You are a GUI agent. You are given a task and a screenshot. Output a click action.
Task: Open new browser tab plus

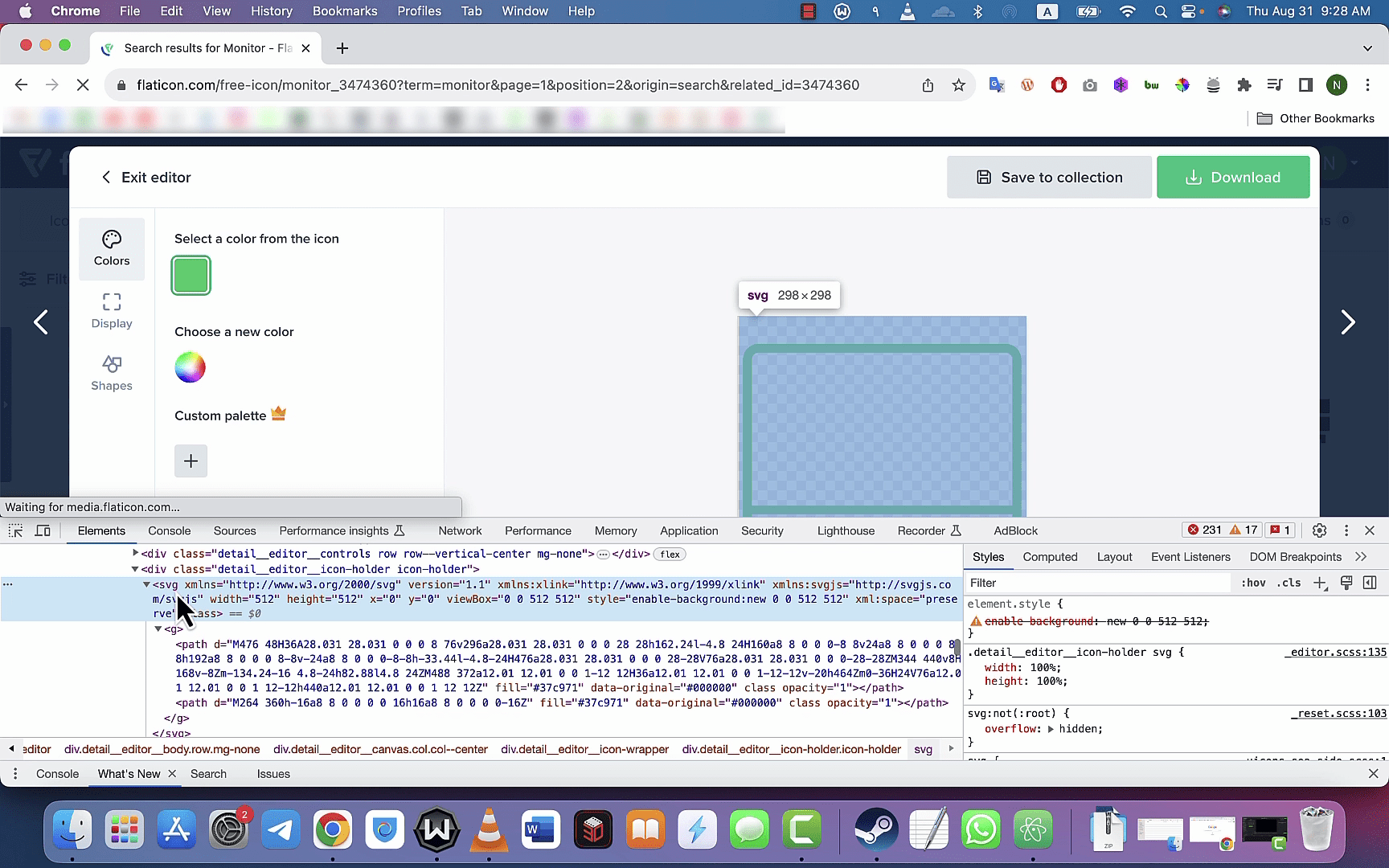342,48
